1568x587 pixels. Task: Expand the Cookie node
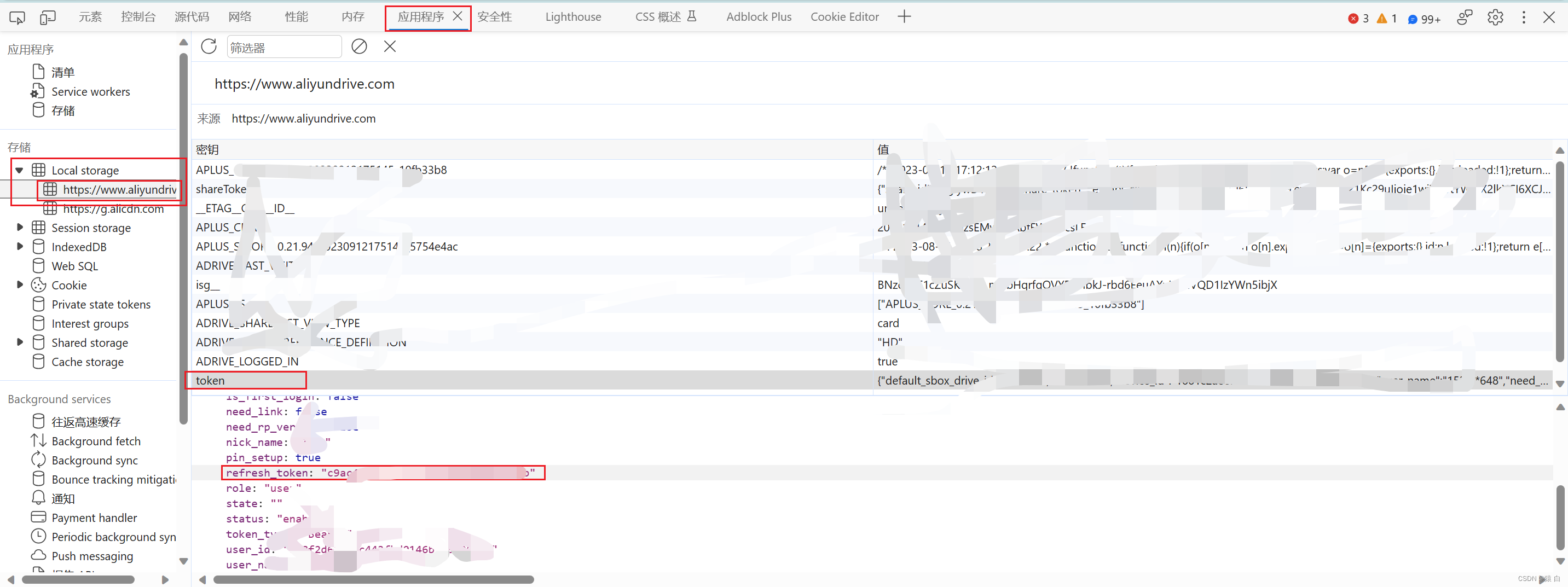click(20, 284)
